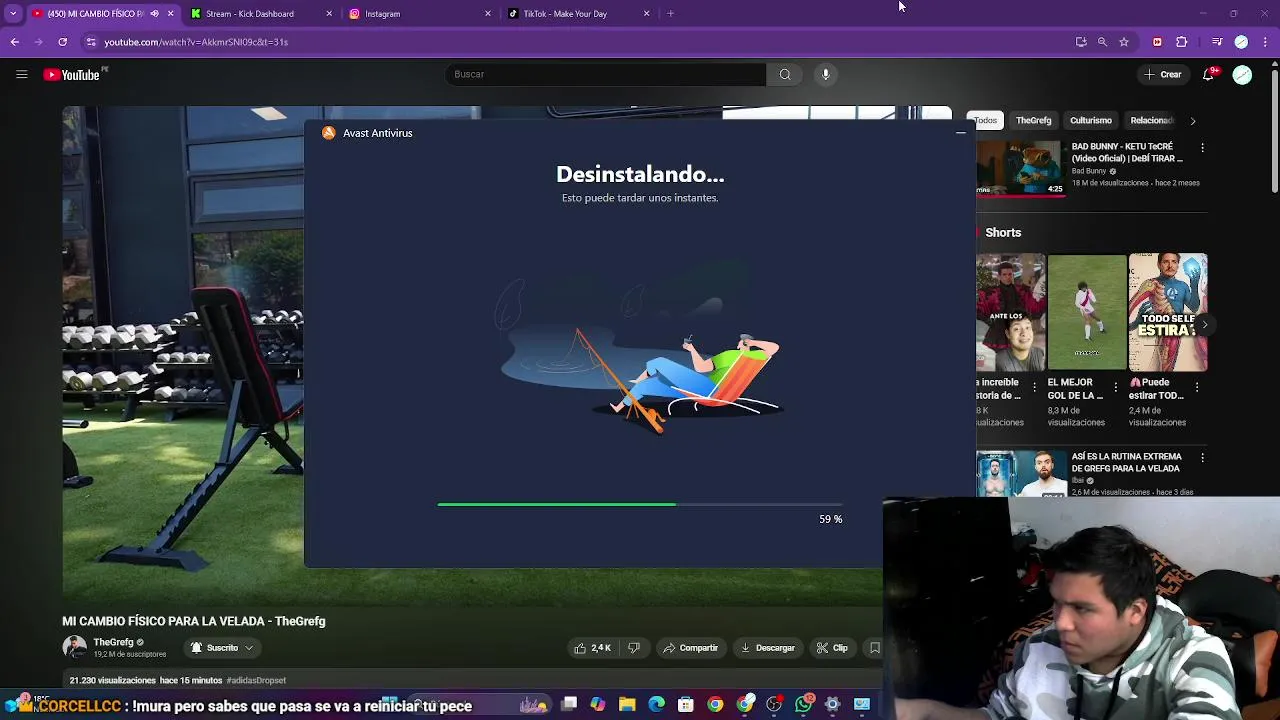This screenshot has width=1280, height=720.
Task: Click the install app icon in address bar
Action: [1081, 42]
